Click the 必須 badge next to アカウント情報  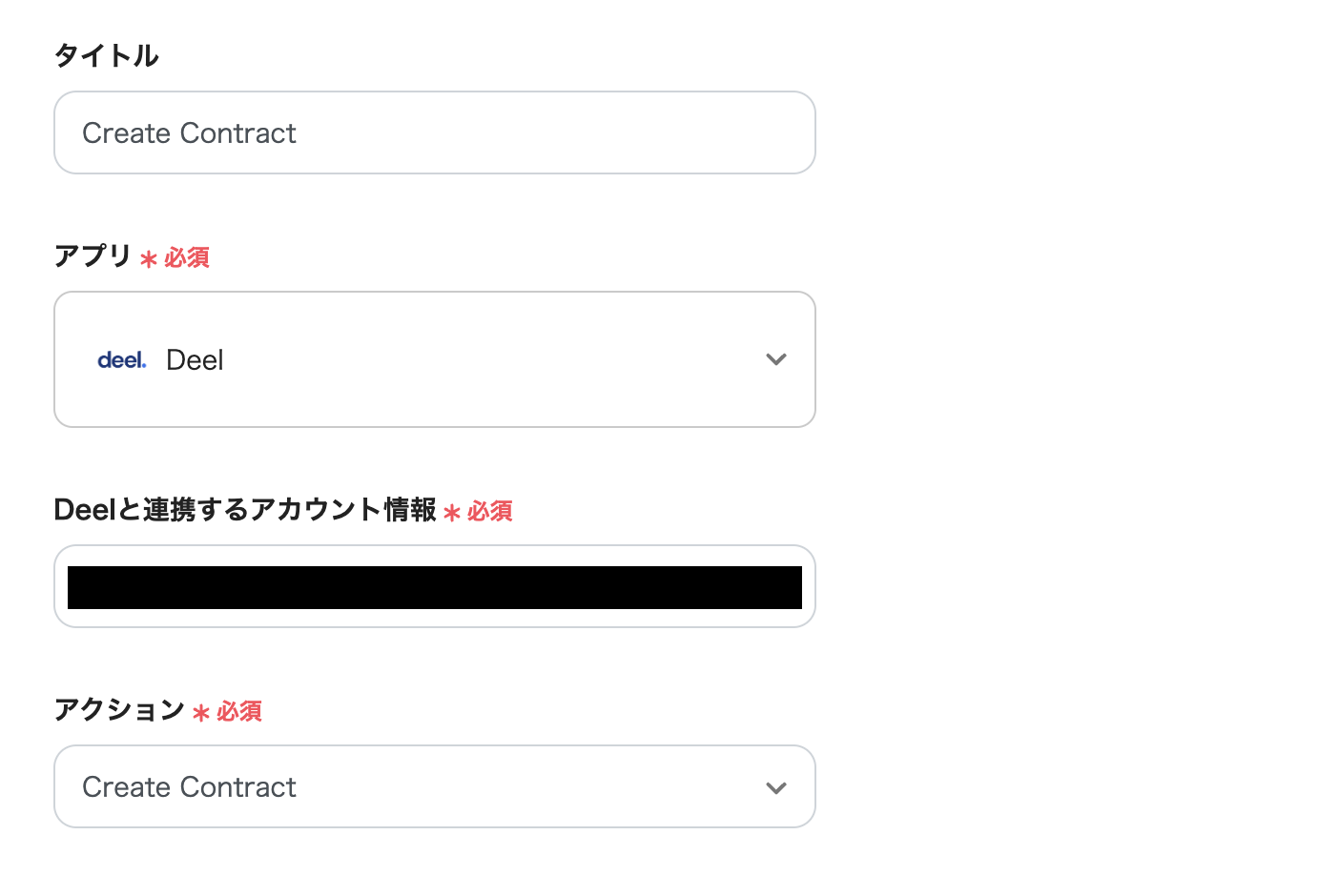pos(490,511)
